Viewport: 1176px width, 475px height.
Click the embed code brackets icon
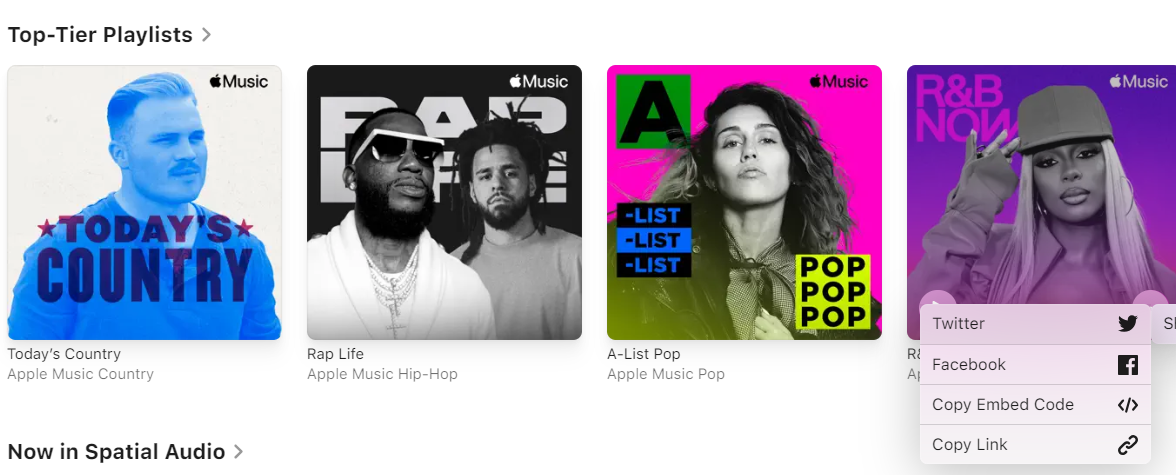click(1127, 405)
